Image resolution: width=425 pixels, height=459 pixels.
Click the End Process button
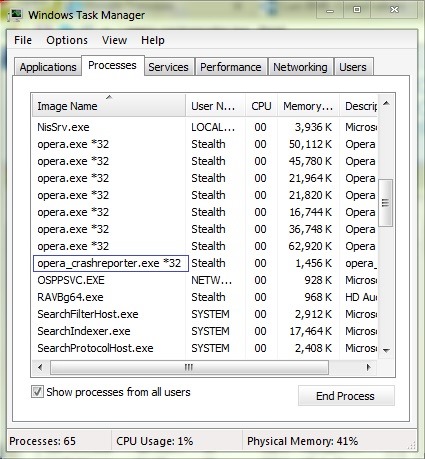pyautogui.click(x=346, y=396)
